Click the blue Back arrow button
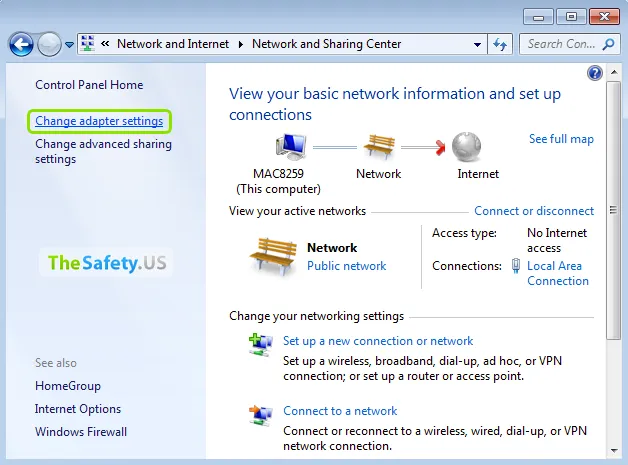 point(21,44)
